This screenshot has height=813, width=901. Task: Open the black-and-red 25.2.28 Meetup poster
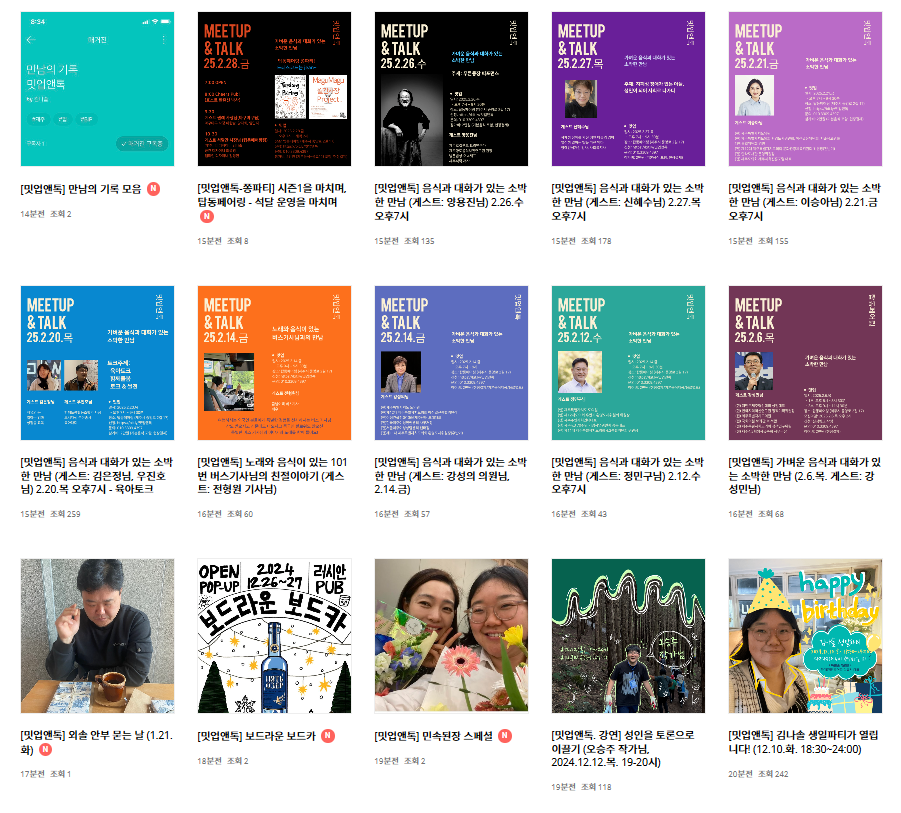coord(274,89)
